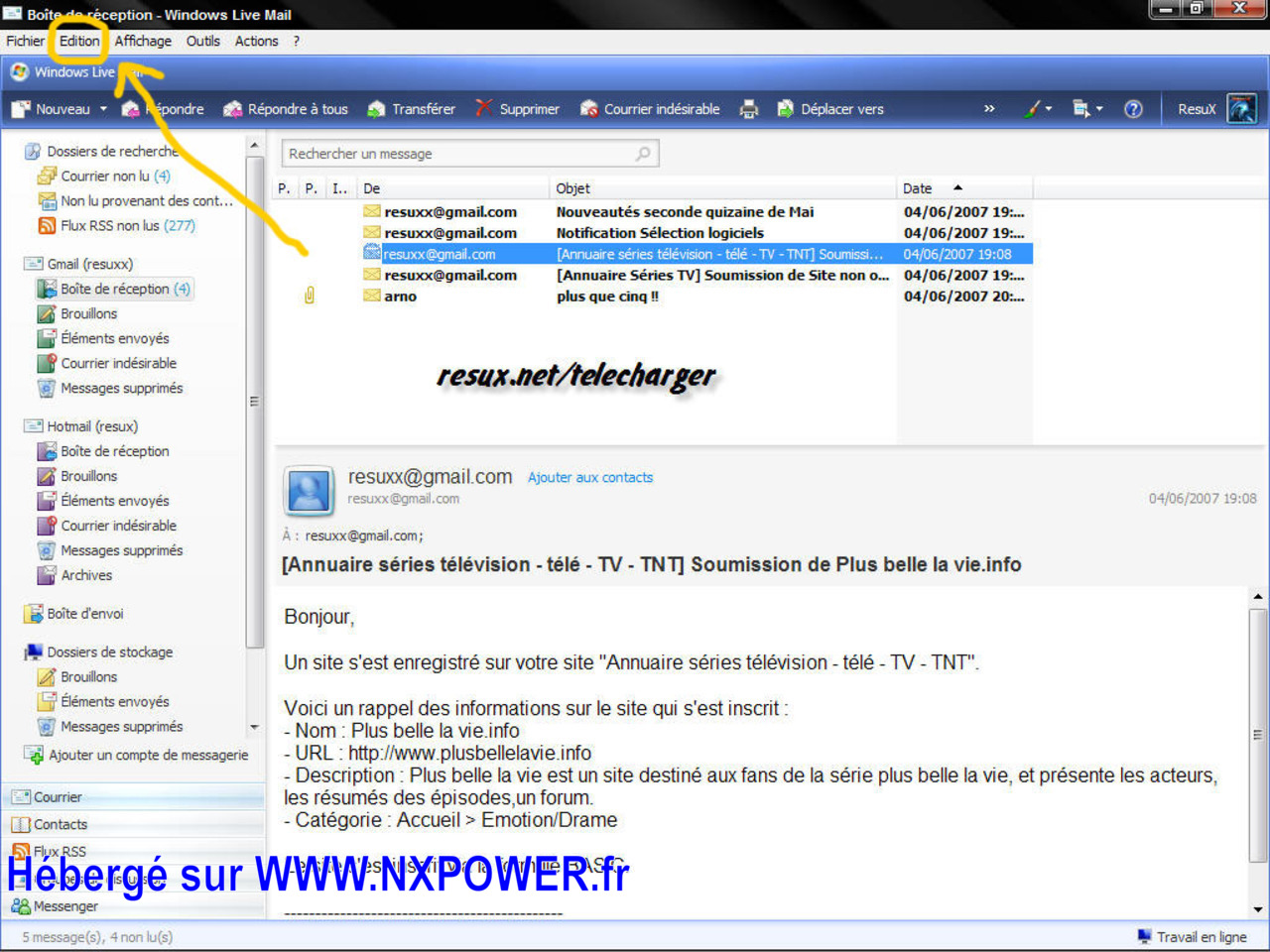Open the 'Courrier non lu (4)' search folder
The width and height of the screenshot is (1270, 952).
point(104,176)
